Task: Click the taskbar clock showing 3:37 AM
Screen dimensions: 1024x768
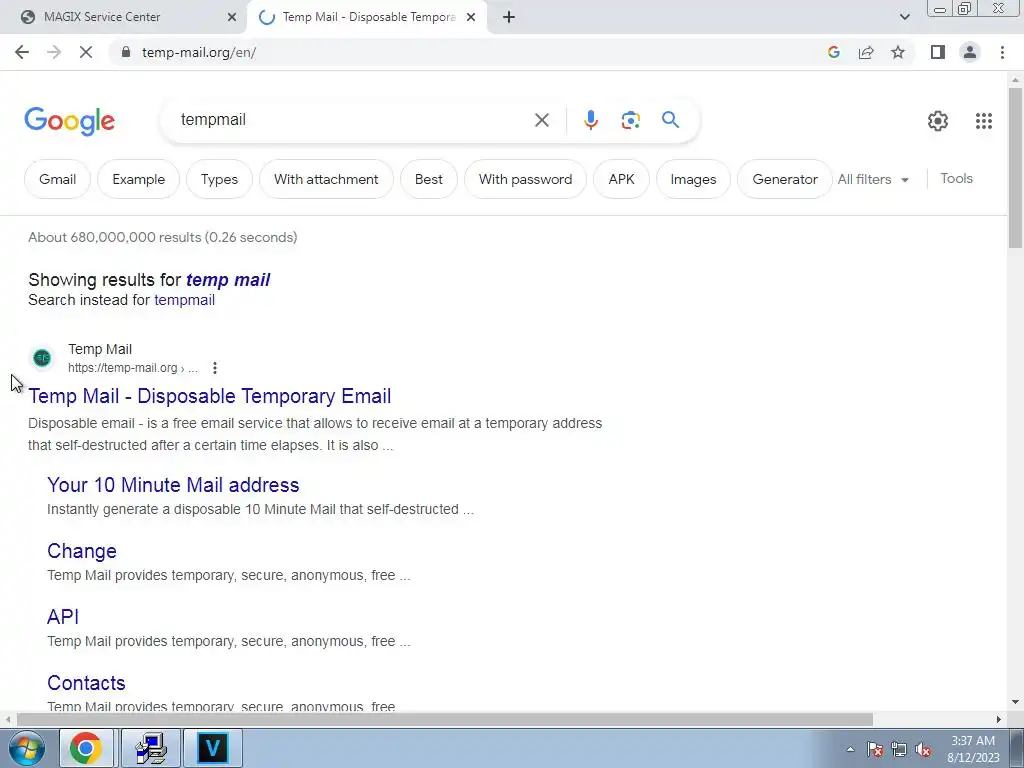Action: [973, 749]
